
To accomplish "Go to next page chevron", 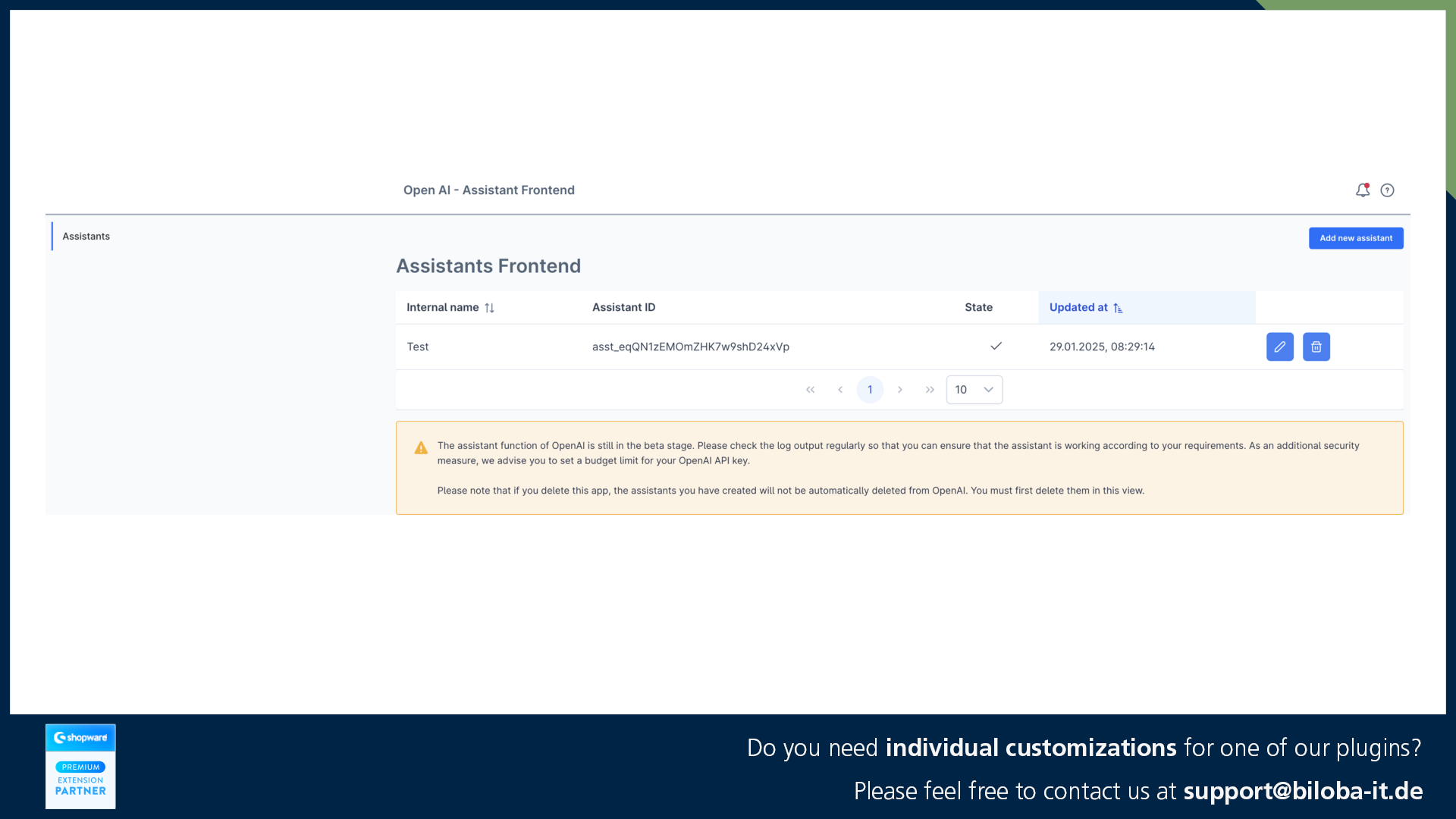I will tap(900, 390).
